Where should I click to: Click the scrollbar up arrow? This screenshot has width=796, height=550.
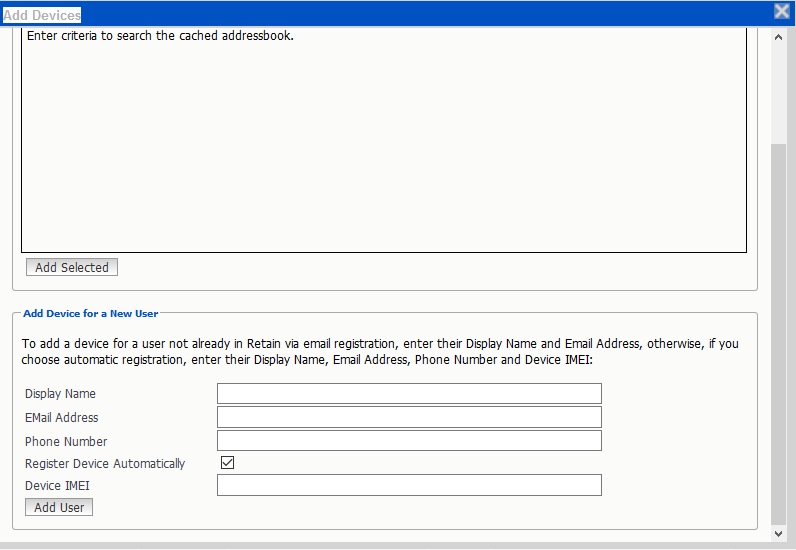point(779,35)
